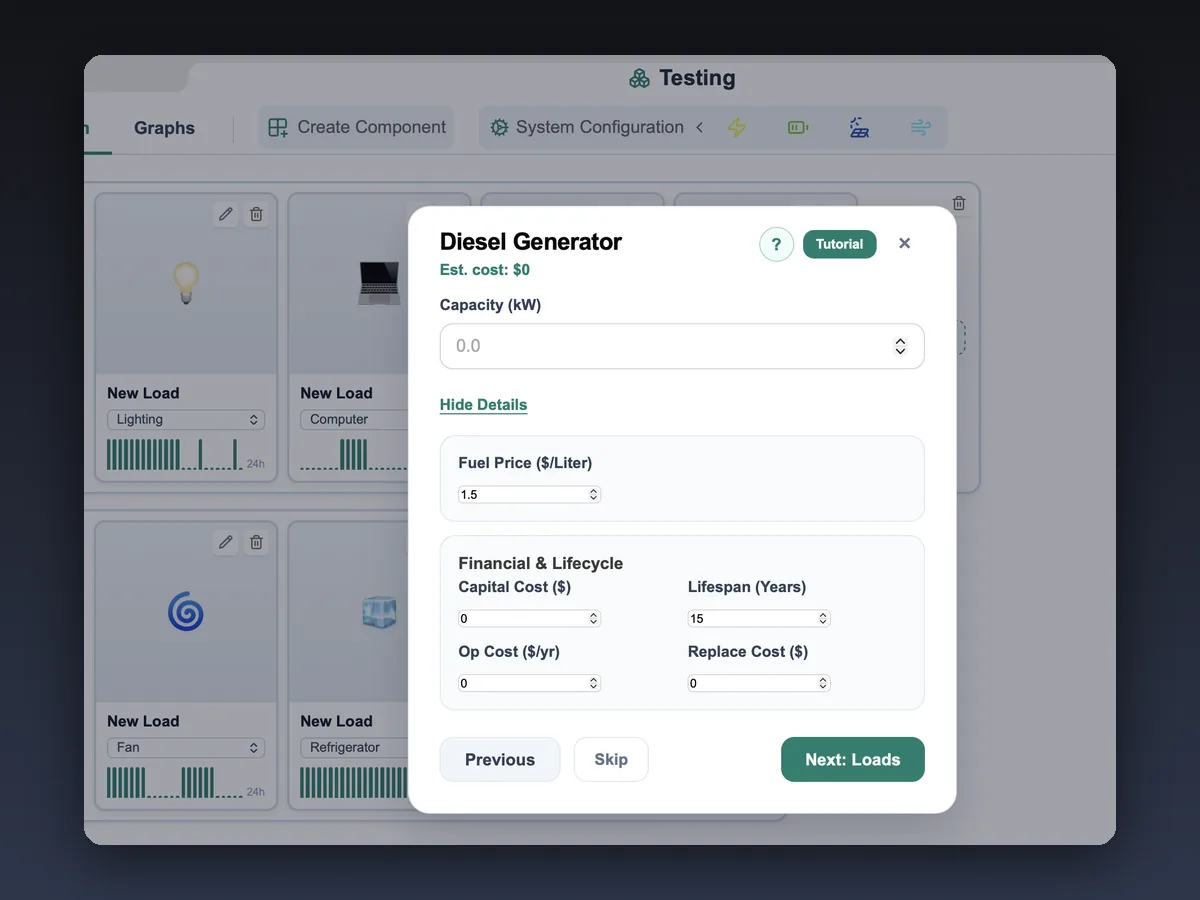This screenshot has height=900, width=1200.
Task: Edit the Lighting load with pencil icon
Action: pos(226,214)
